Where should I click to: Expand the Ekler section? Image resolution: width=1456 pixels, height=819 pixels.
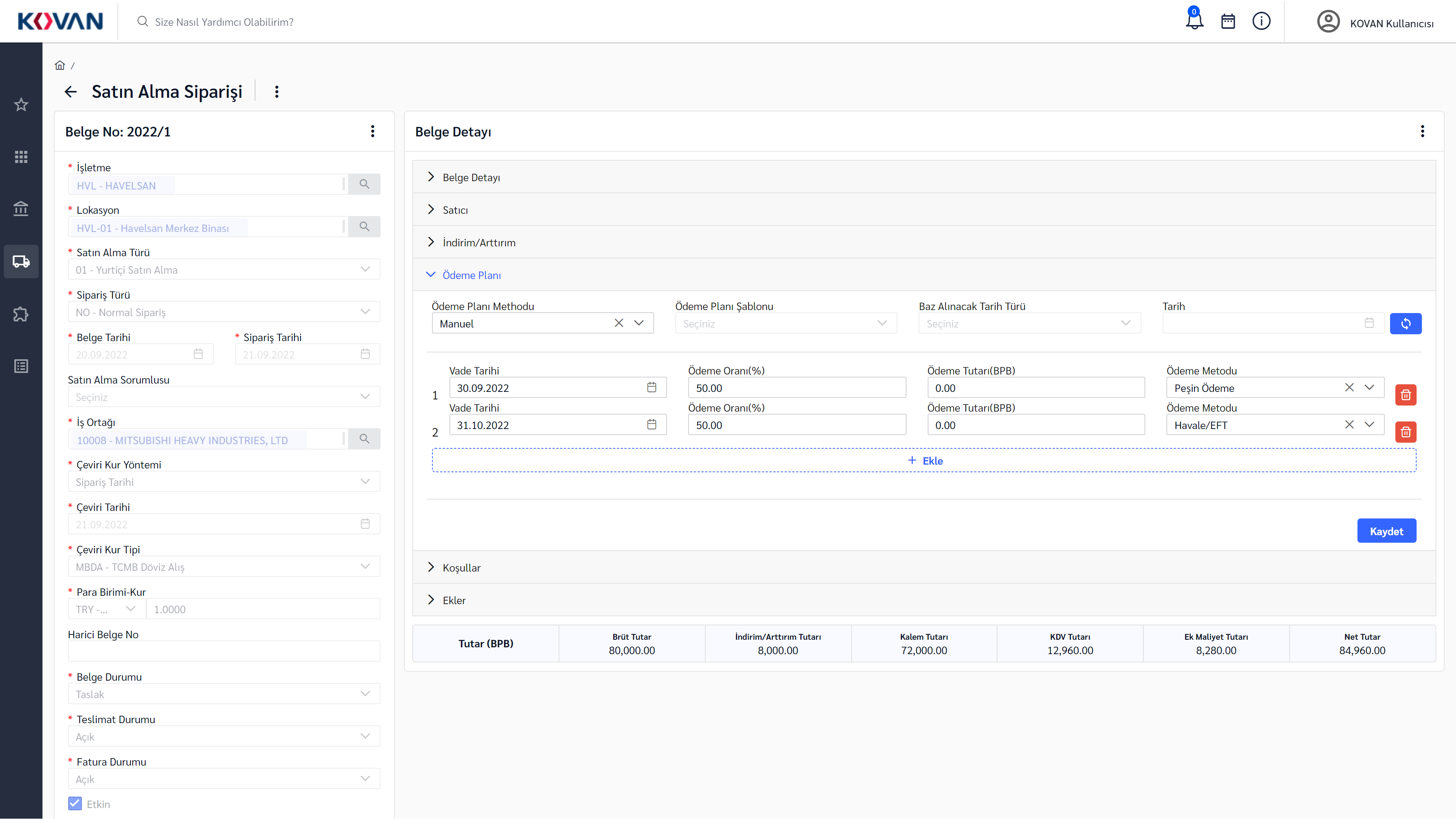click(x=924, y=600)
